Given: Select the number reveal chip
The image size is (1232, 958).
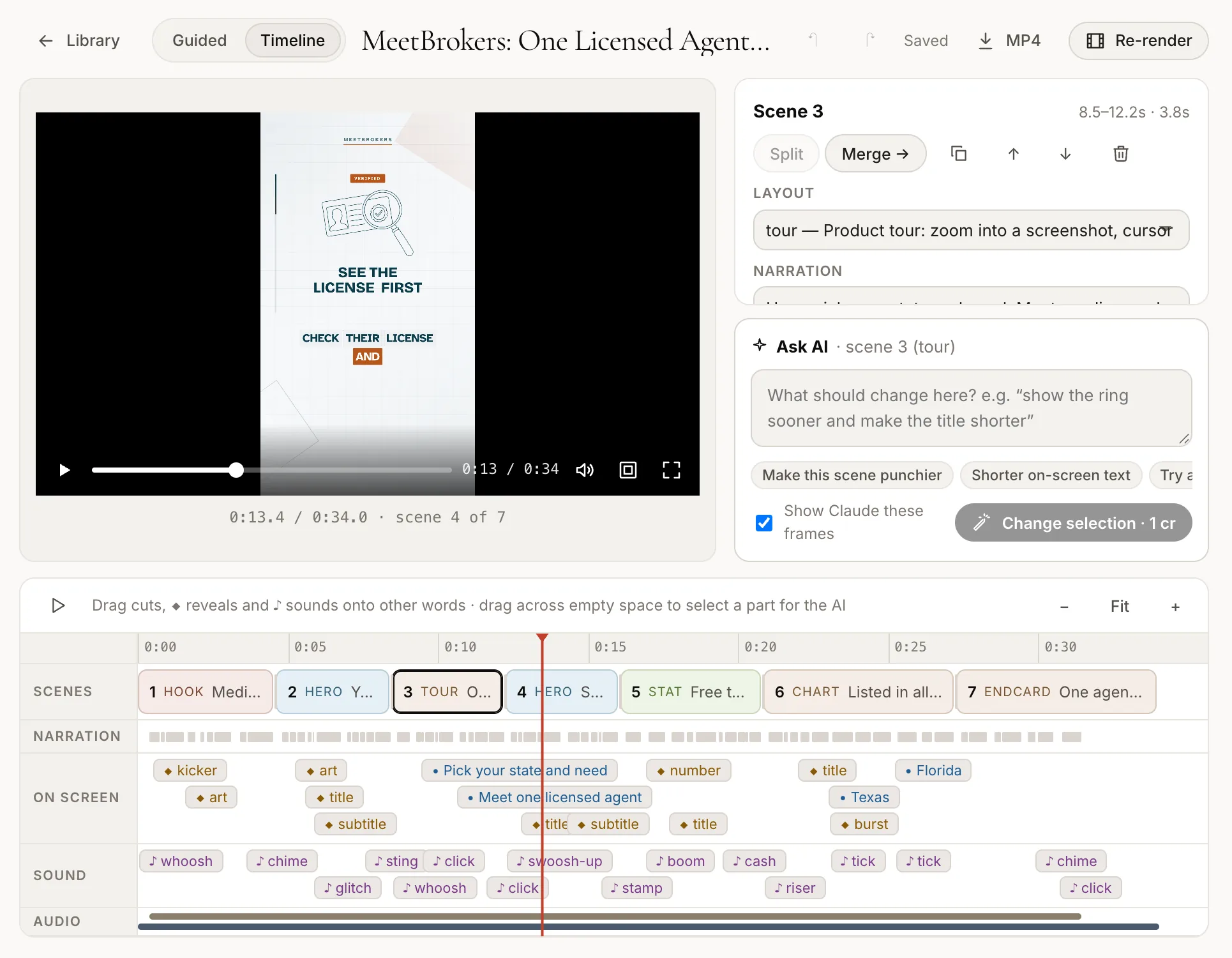Looking at the screenshot, I should click(688, 770).
